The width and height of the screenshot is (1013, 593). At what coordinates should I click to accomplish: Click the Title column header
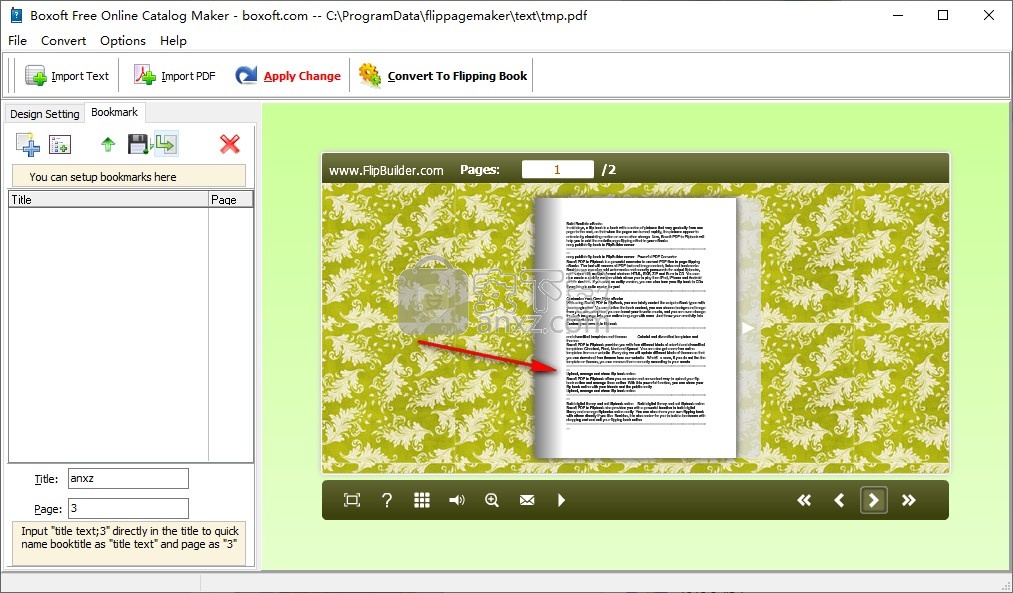coord(109,200)
